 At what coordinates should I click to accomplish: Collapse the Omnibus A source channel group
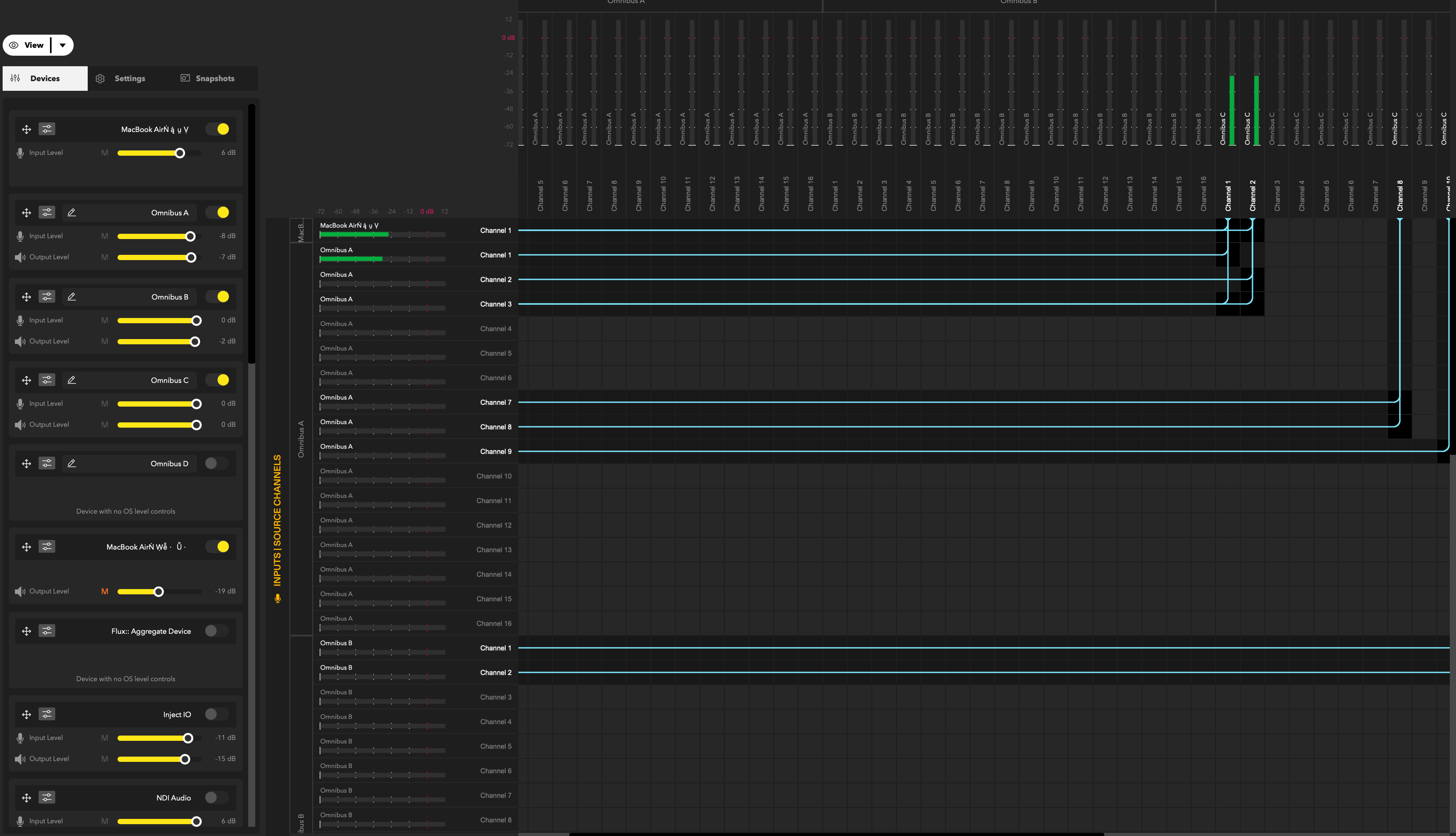point(301,439)
